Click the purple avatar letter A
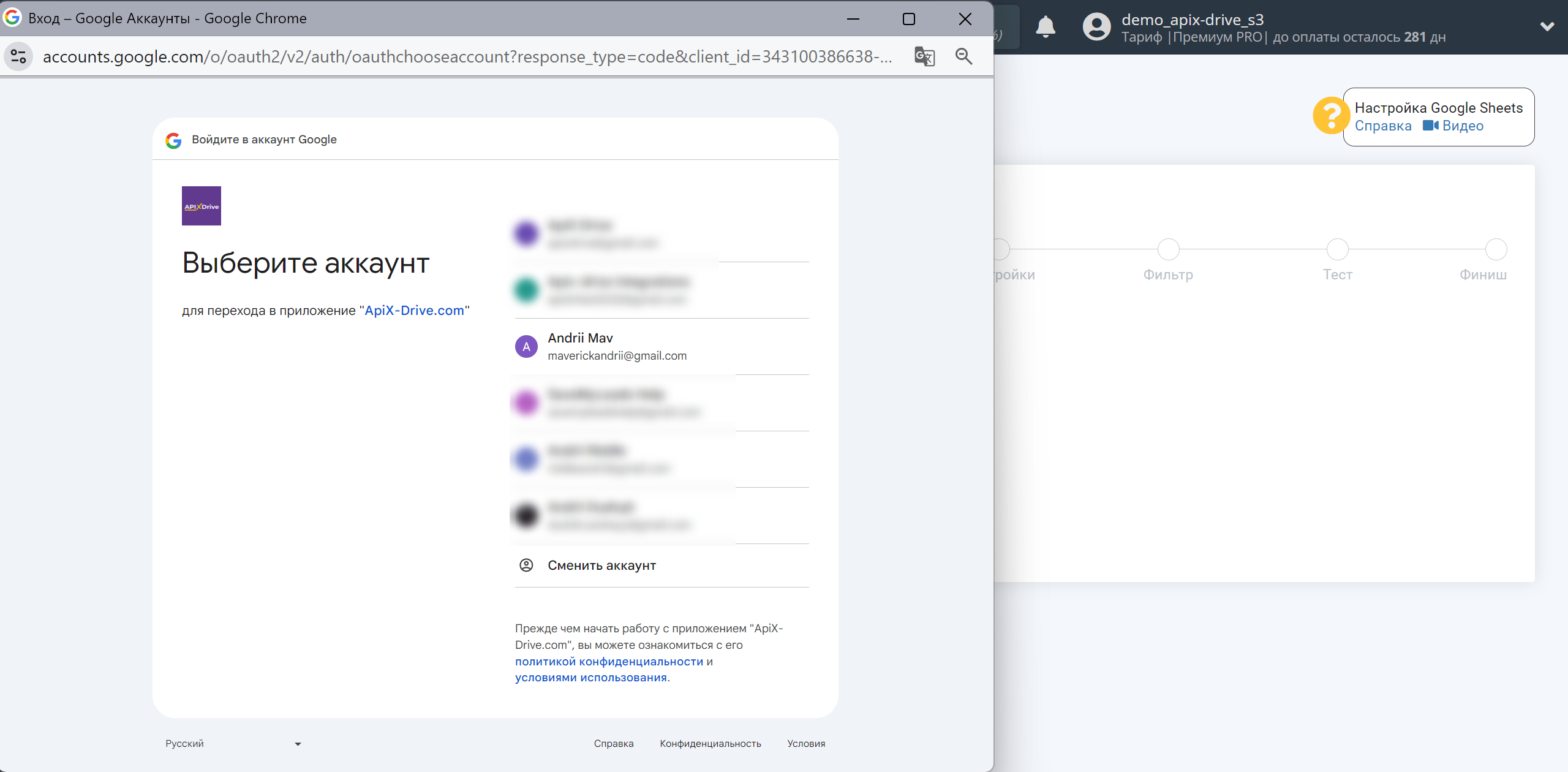The height and width of the screenshot is (772, 1568). [x=526, y=347]
